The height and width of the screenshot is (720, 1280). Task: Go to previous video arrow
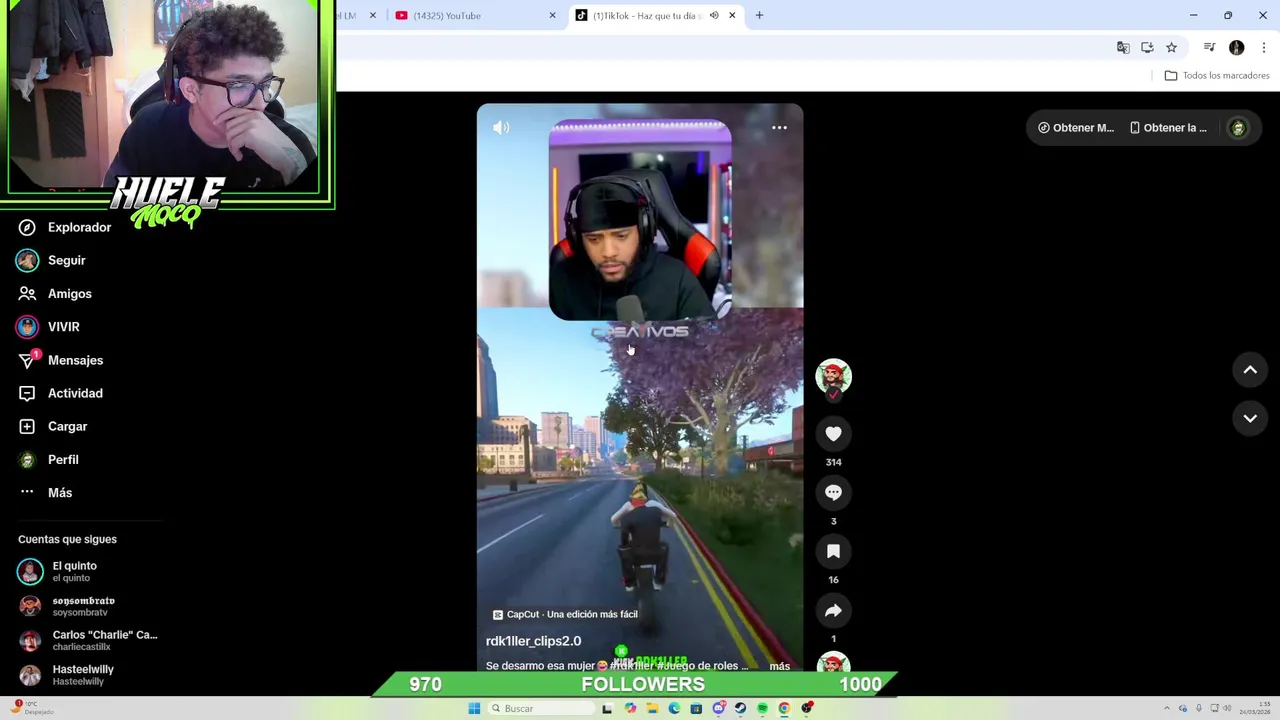[x=1250, y=370]
